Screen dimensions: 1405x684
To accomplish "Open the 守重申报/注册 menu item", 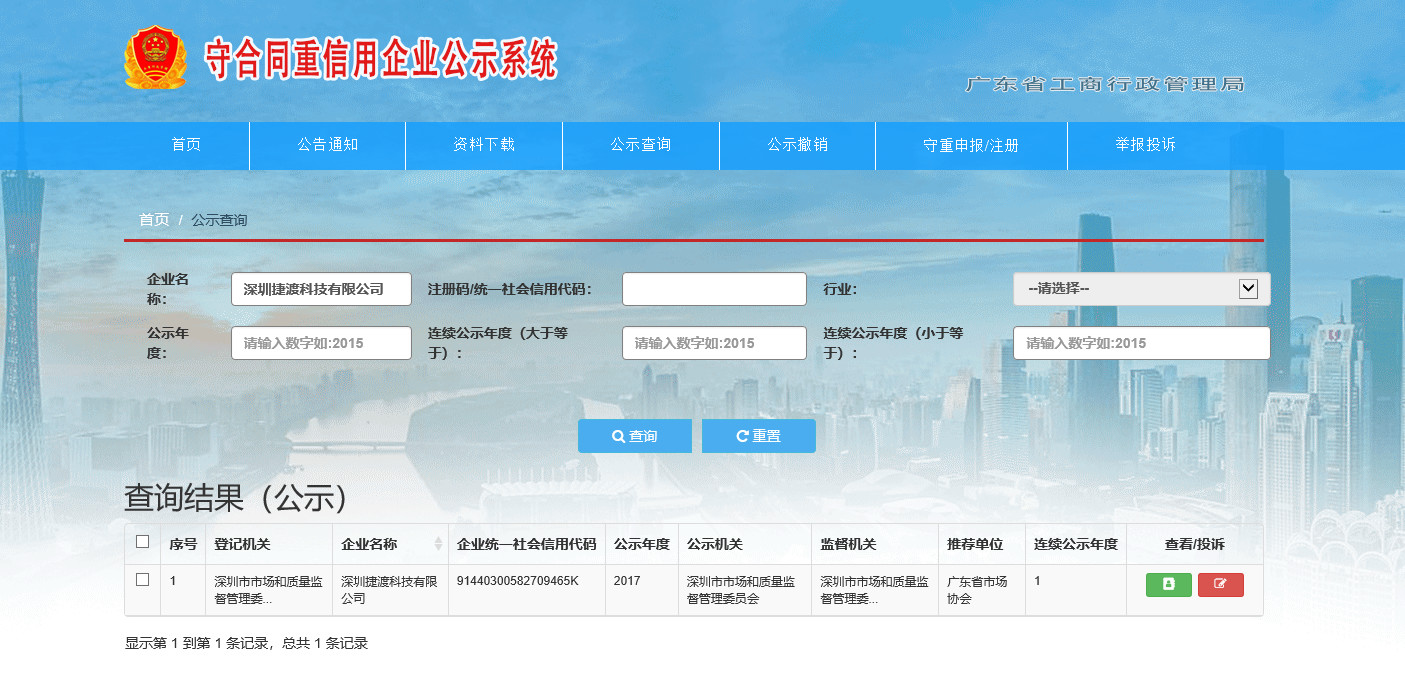I will (971, 145).
